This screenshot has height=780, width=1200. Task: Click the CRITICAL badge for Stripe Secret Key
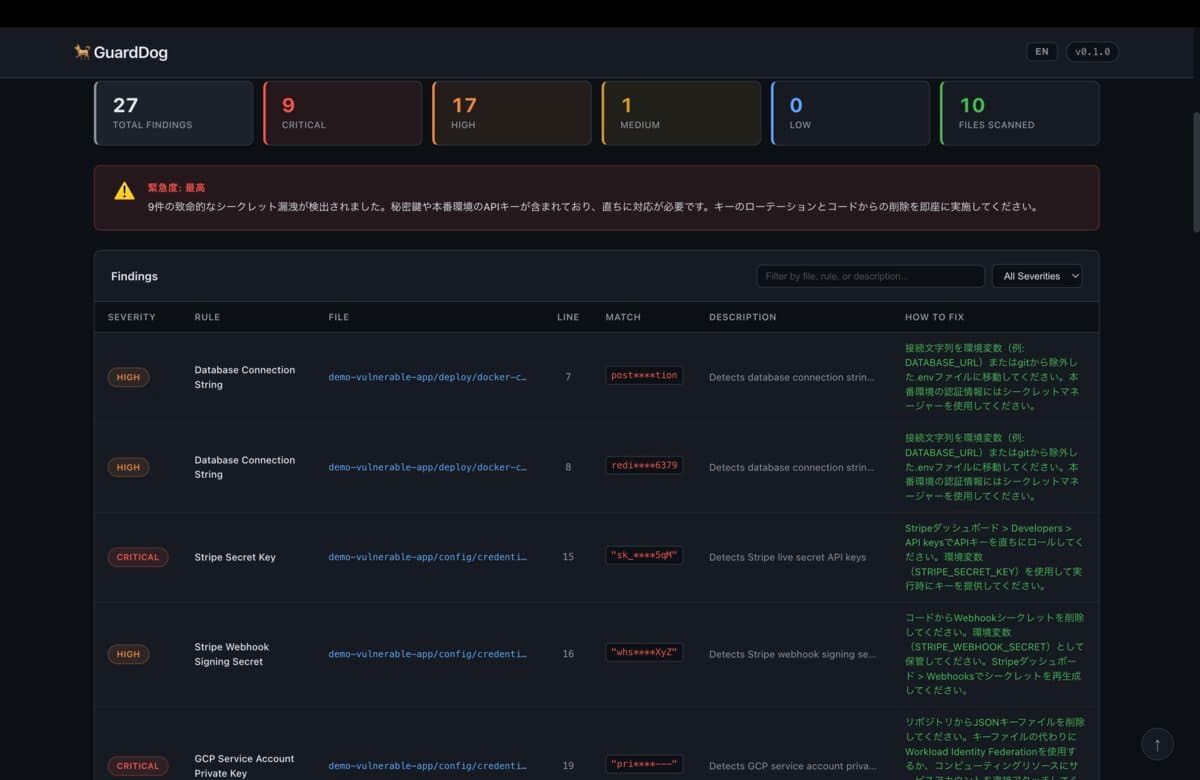click(138, 557)
